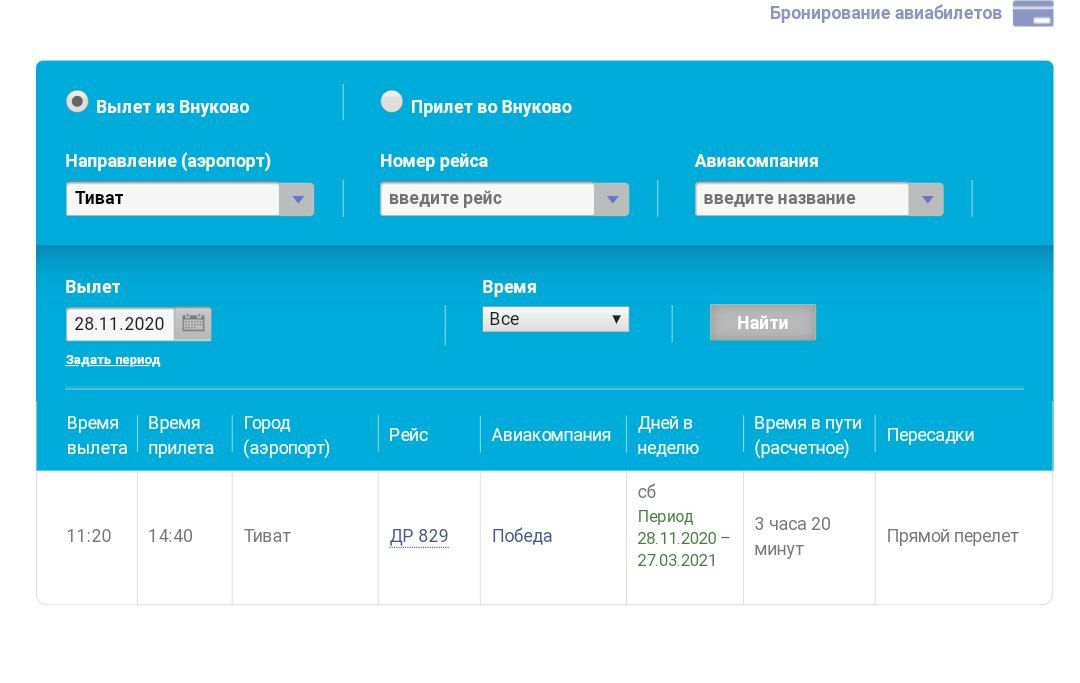
Task: Click the Период 28.11.2020 – 27.03.2021 text
Action: (683, 538)
